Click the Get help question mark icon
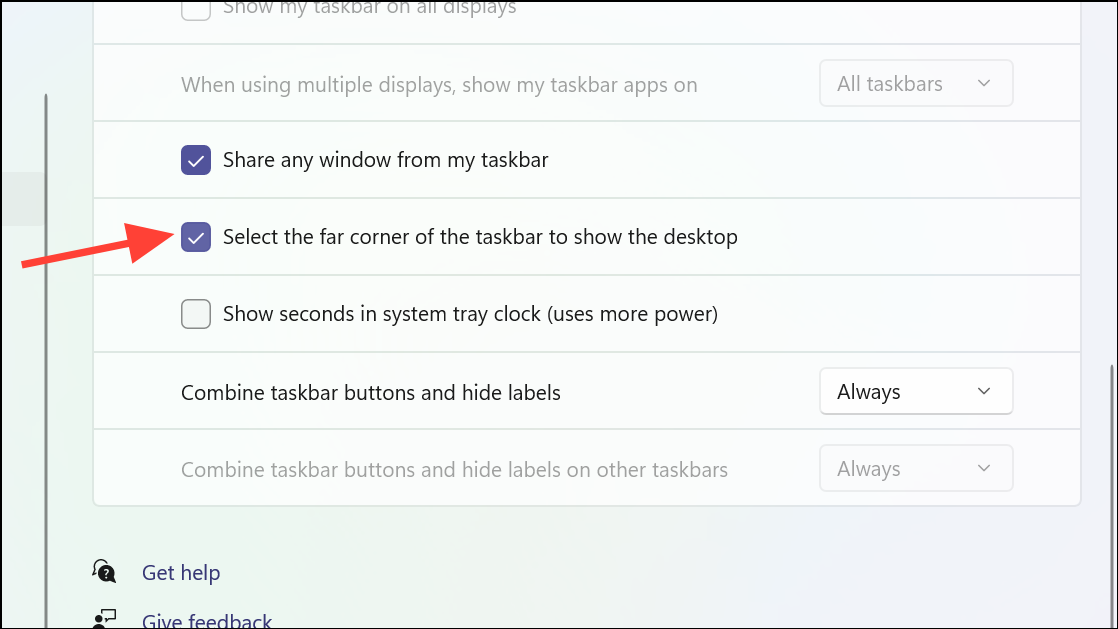This screenshot has height=629, width=1118. 104,570
